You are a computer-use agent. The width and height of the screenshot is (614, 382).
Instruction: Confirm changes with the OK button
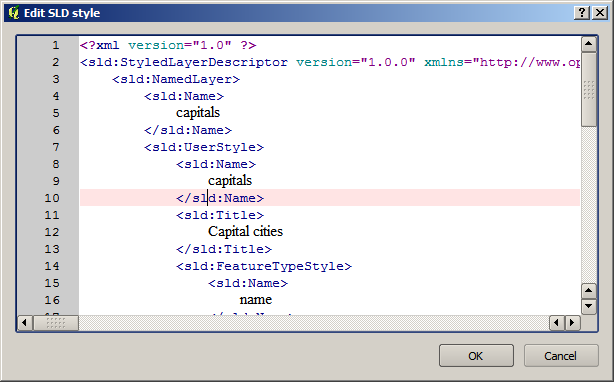click(476, 356)
